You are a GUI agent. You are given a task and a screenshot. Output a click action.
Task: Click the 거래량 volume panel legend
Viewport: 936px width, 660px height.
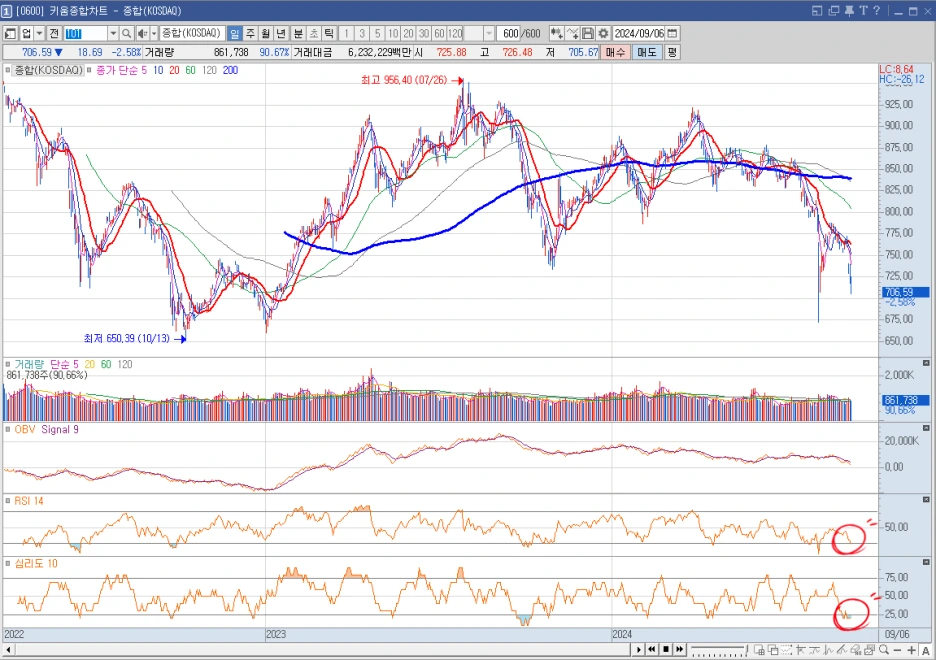coord(29,364)
